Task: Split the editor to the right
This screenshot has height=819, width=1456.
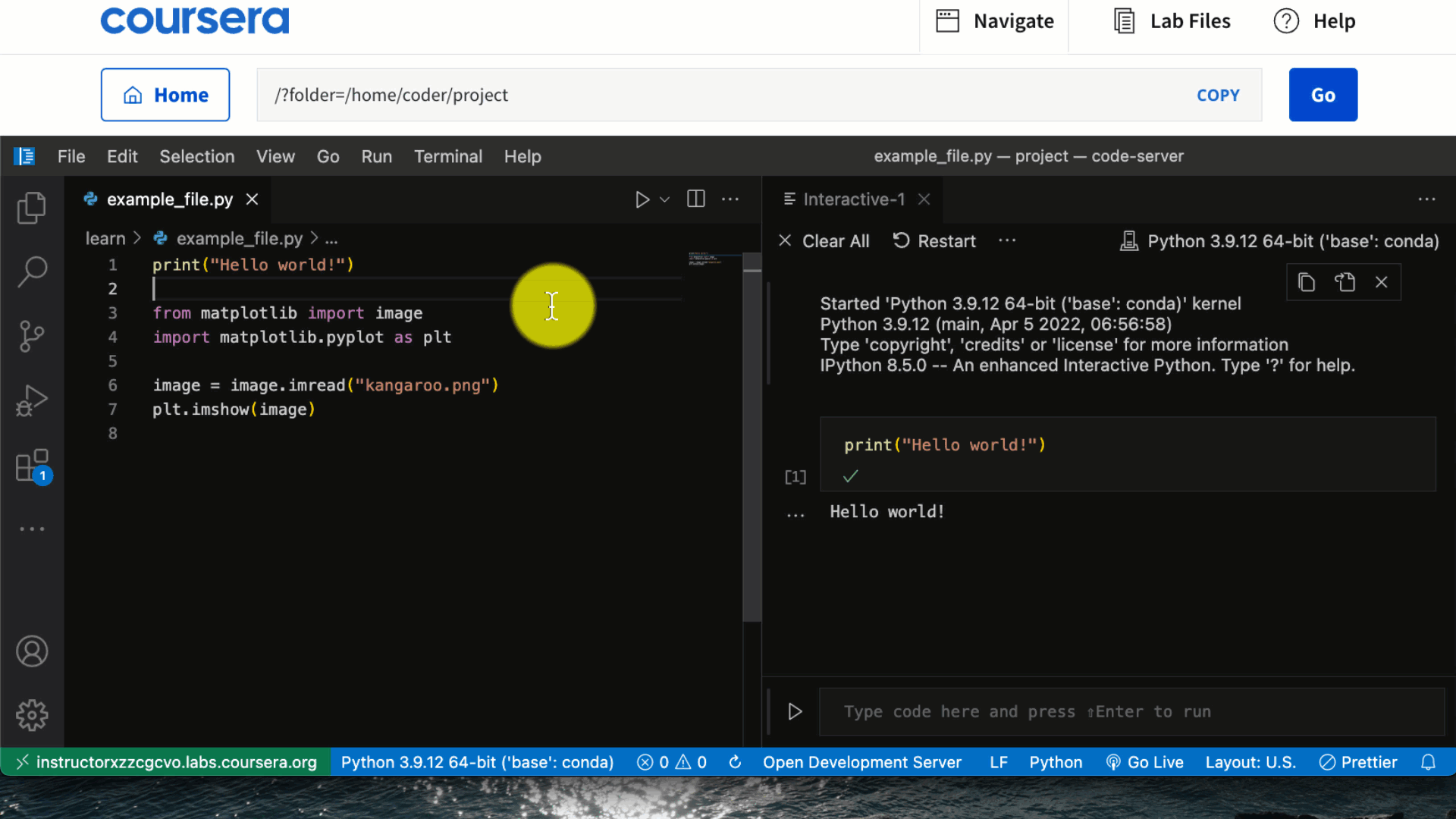Action: pyautogui.click(x=696, y=199)
